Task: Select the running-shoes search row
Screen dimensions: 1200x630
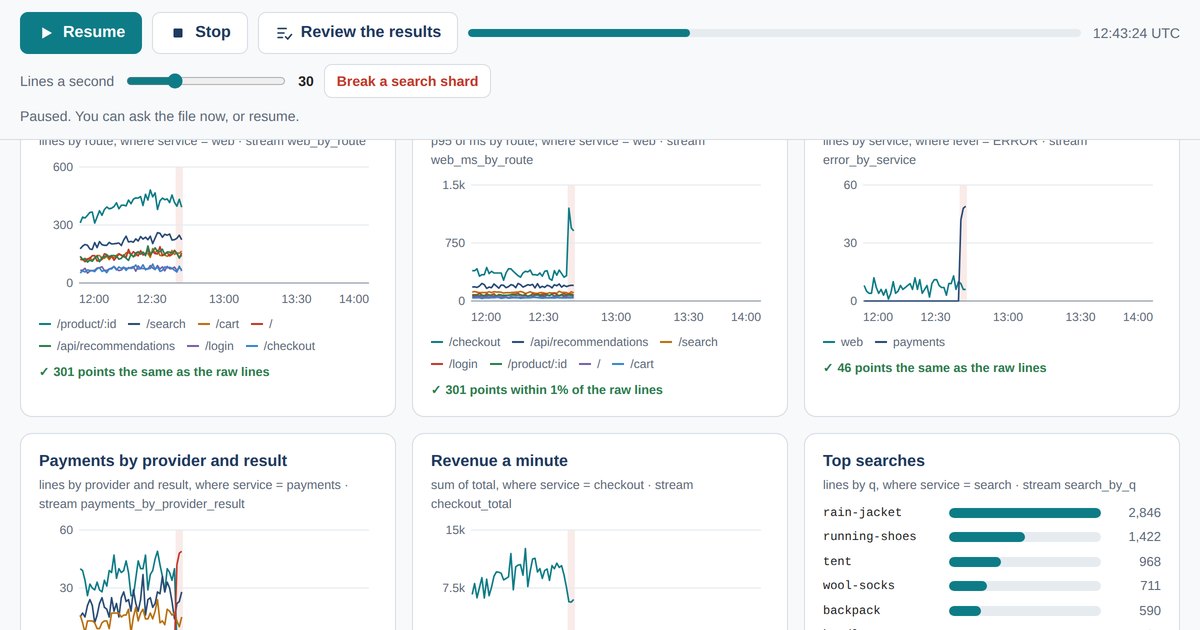Action: tap(992, 537)
